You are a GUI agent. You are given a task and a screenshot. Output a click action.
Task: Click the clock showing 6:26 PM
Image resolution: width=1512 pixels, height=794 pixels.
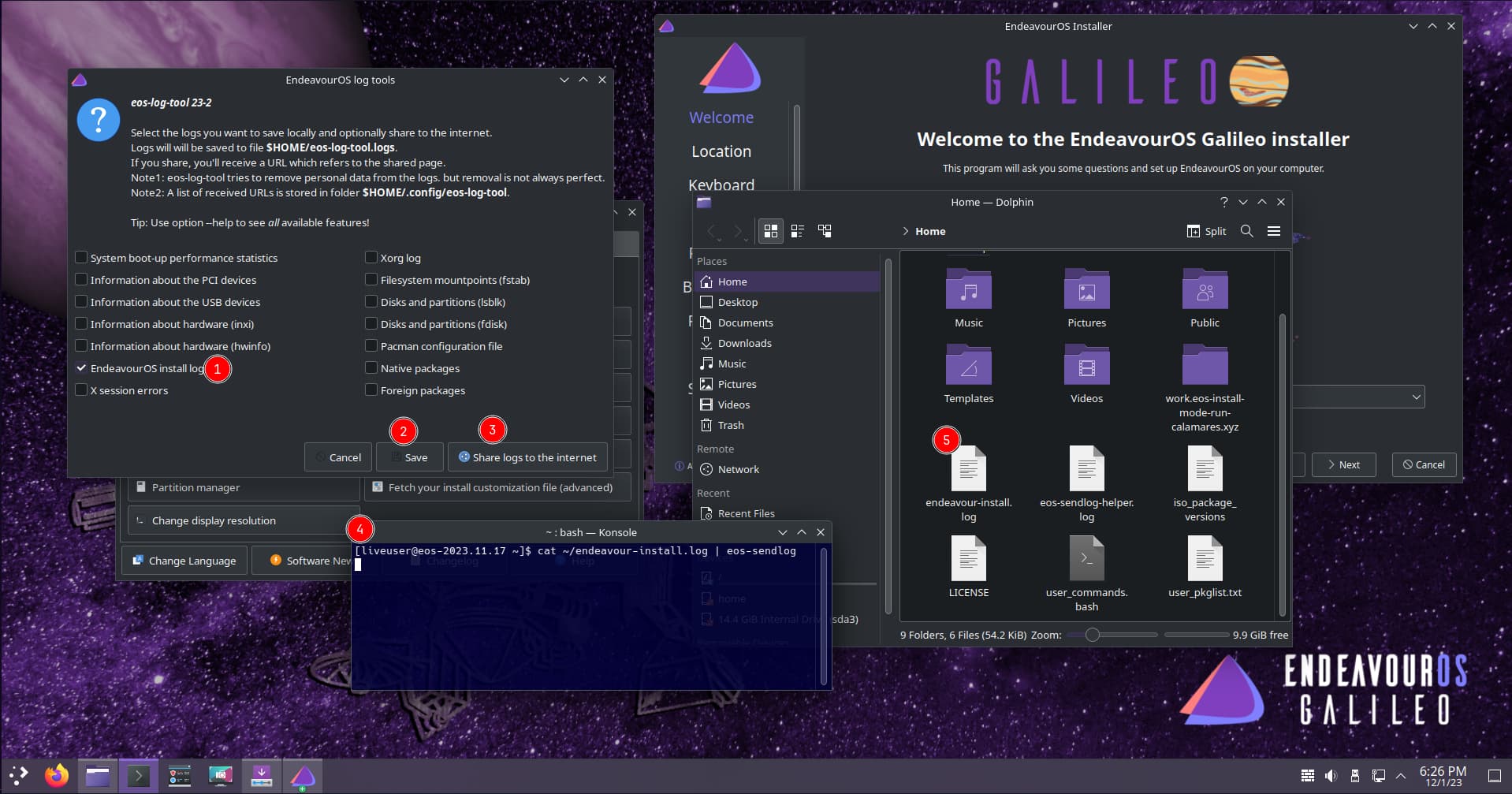(x=1443, y=776)
